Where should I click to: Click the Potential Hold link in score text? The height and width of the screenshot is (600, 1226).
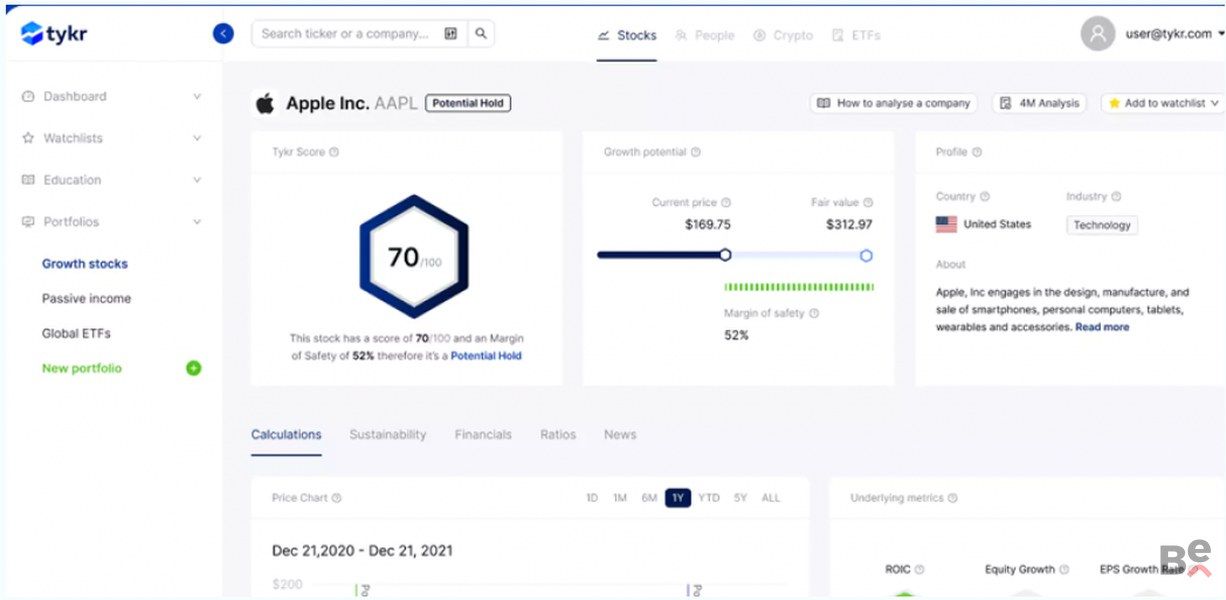[486, 356]
